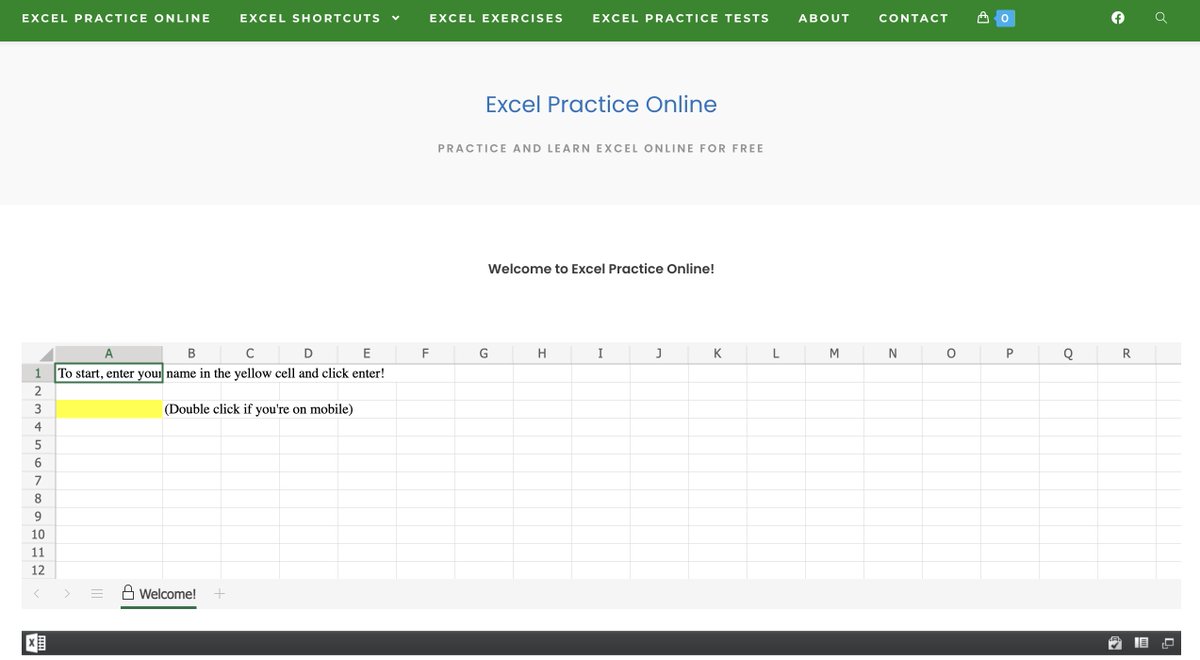This screenshot has height=660, width=1200.
Task: Go to Contact page
Action: coord(913,18)
